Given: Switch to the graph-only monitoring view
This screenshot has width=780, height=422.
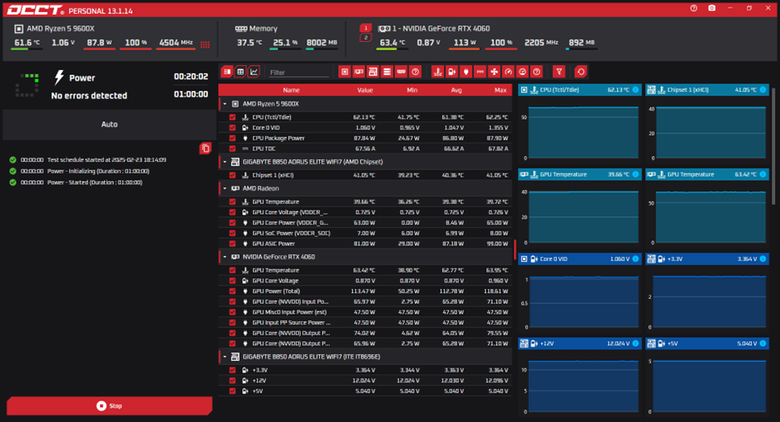Looking at the screenshot, I should click(254, 72).
